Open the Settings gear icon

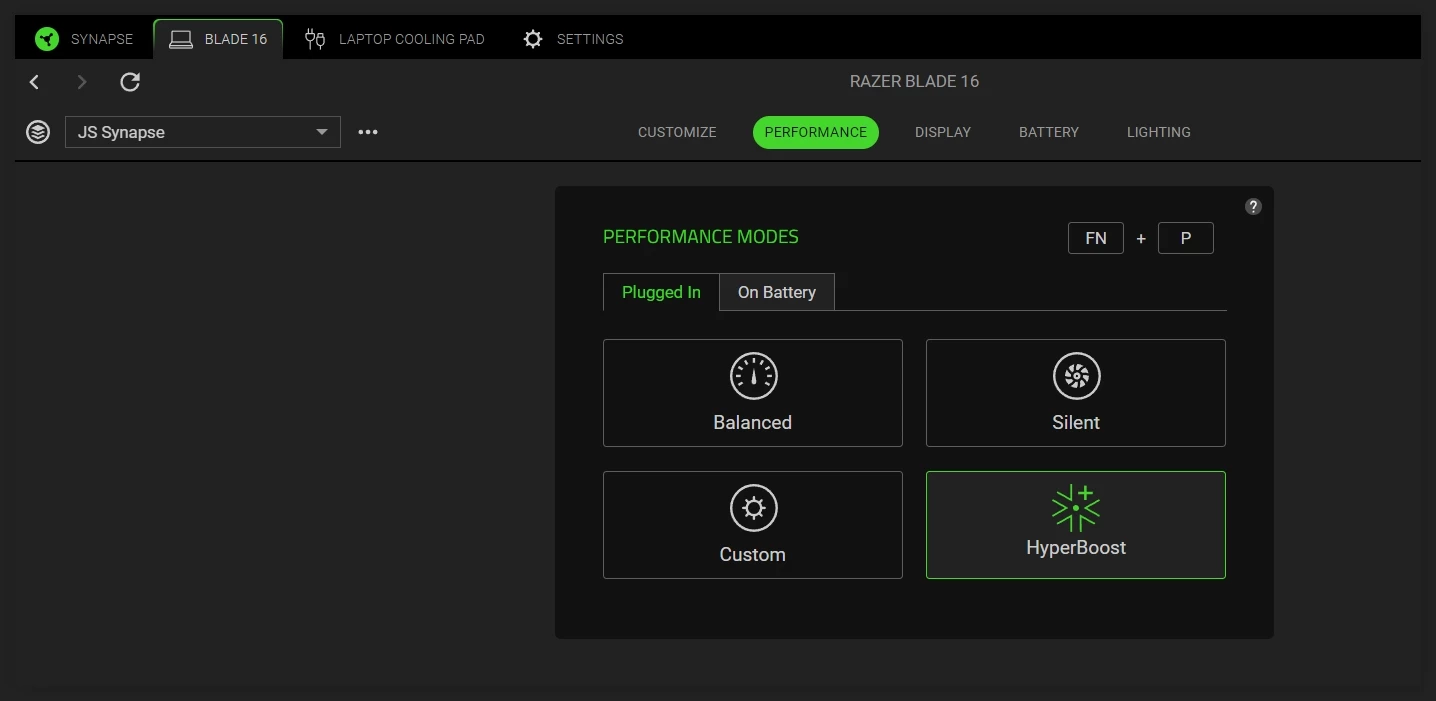[x=533, y=39]
